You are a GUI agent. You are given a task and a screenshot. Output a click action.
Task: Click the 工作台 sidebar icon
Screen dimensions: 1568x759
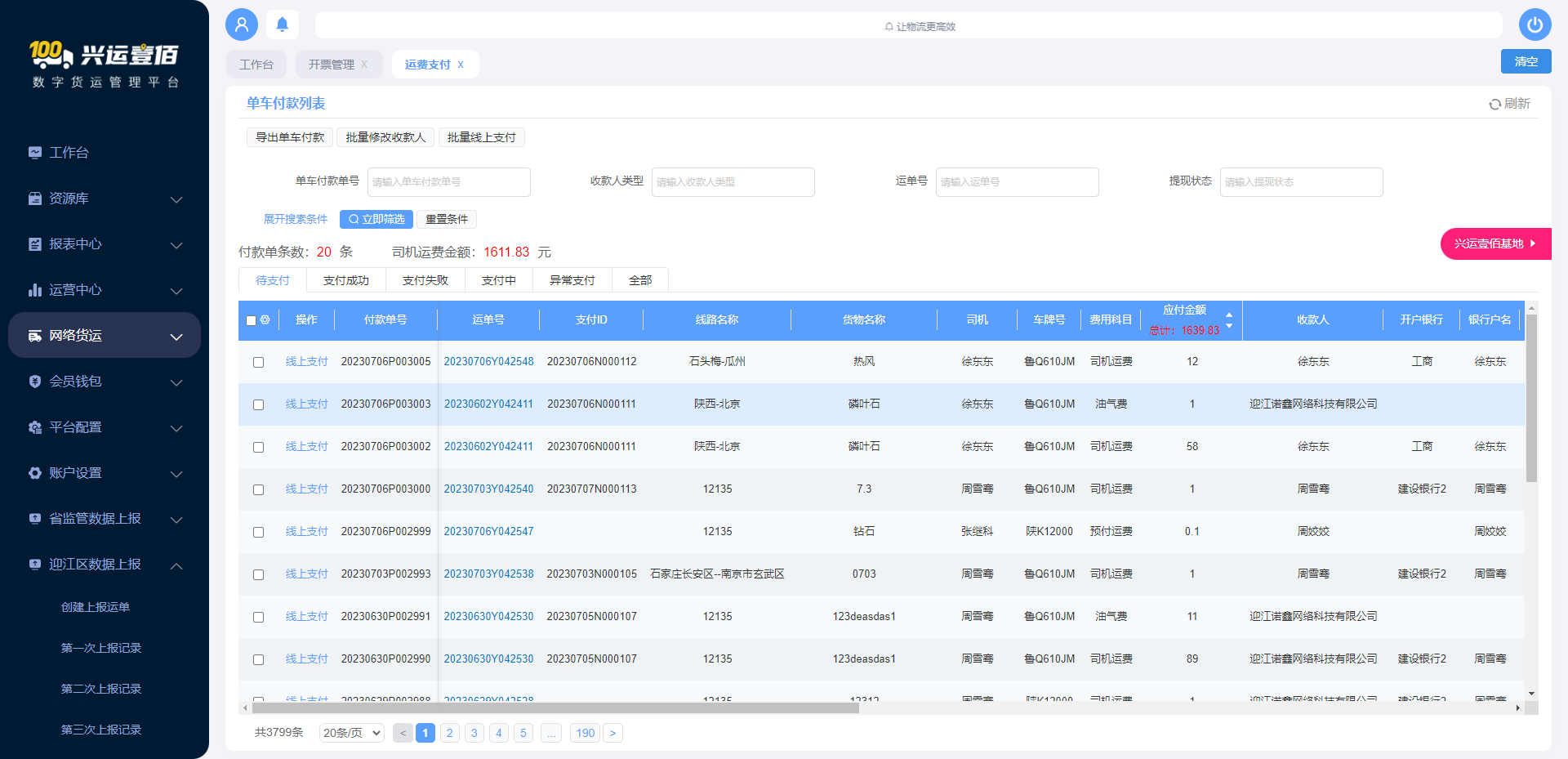[35, 152]
